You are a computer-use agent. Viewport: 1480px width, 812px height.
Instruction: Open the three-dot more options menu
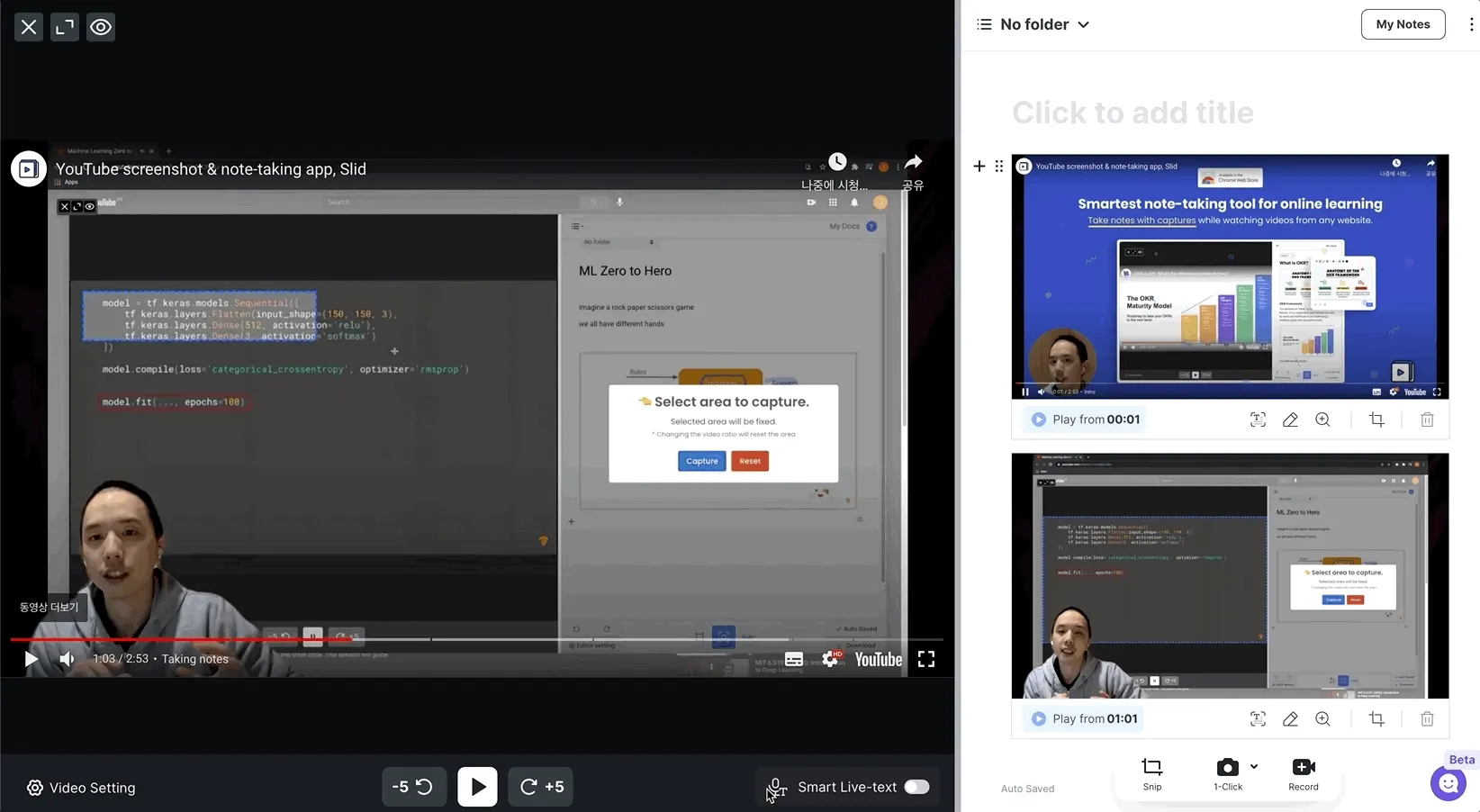[1471, 24]
